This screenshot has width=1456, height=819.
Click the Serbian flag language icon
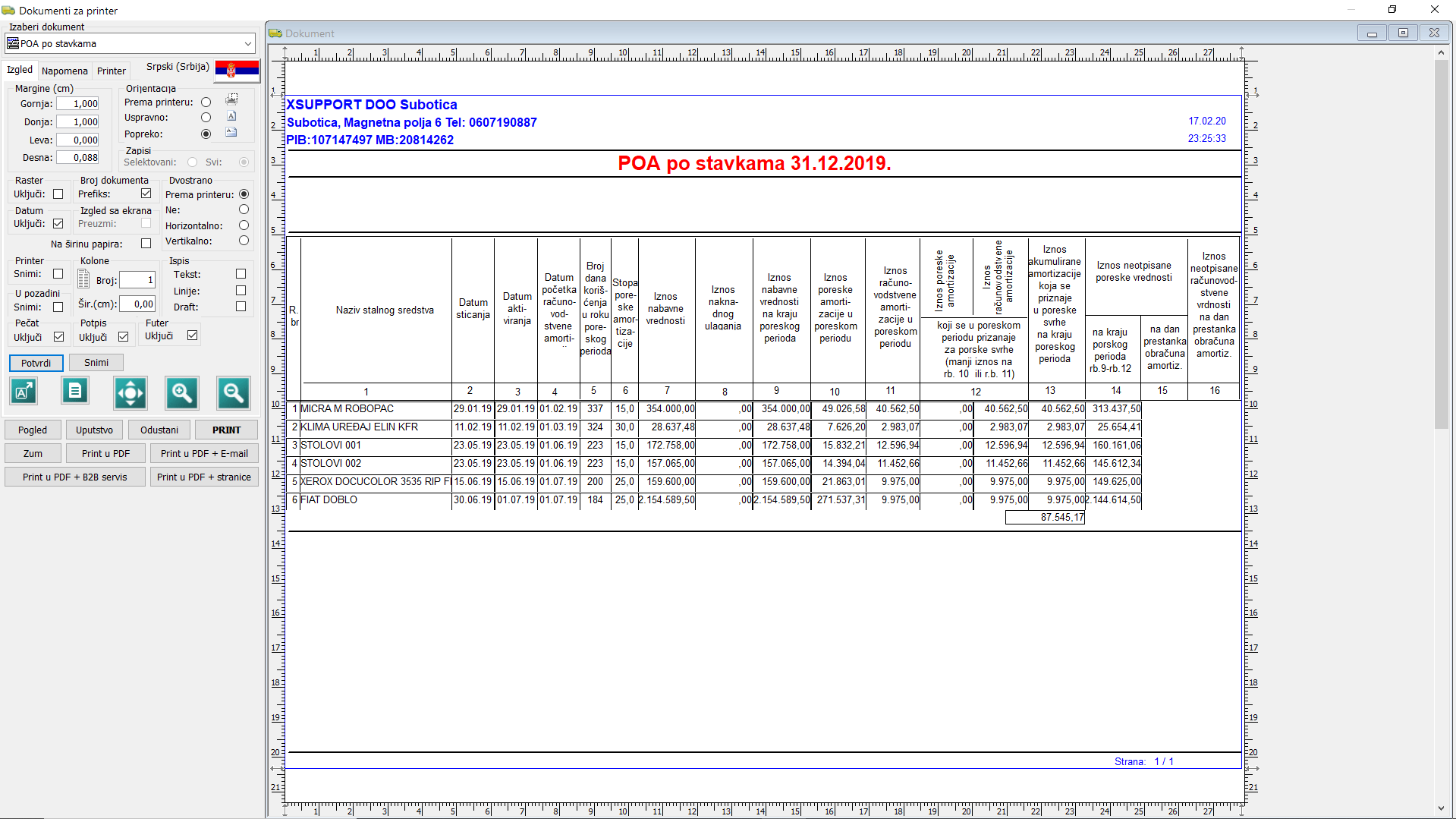point(237,70)
